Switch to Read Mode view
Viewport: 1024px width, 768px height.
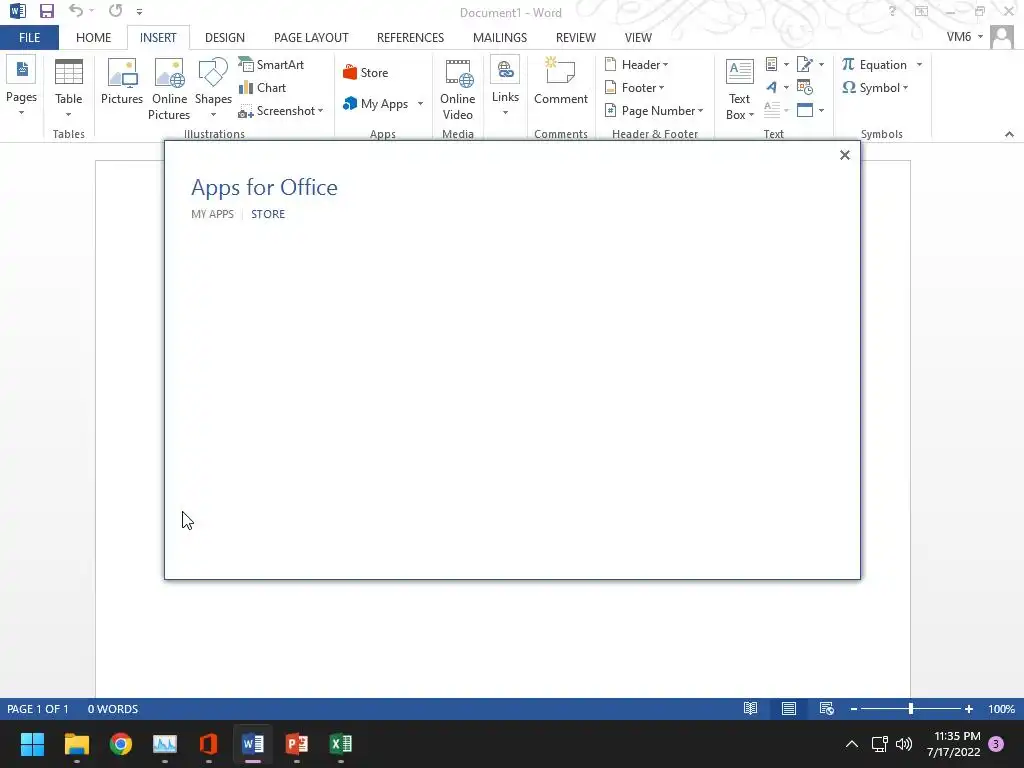(x=750, y=709)
